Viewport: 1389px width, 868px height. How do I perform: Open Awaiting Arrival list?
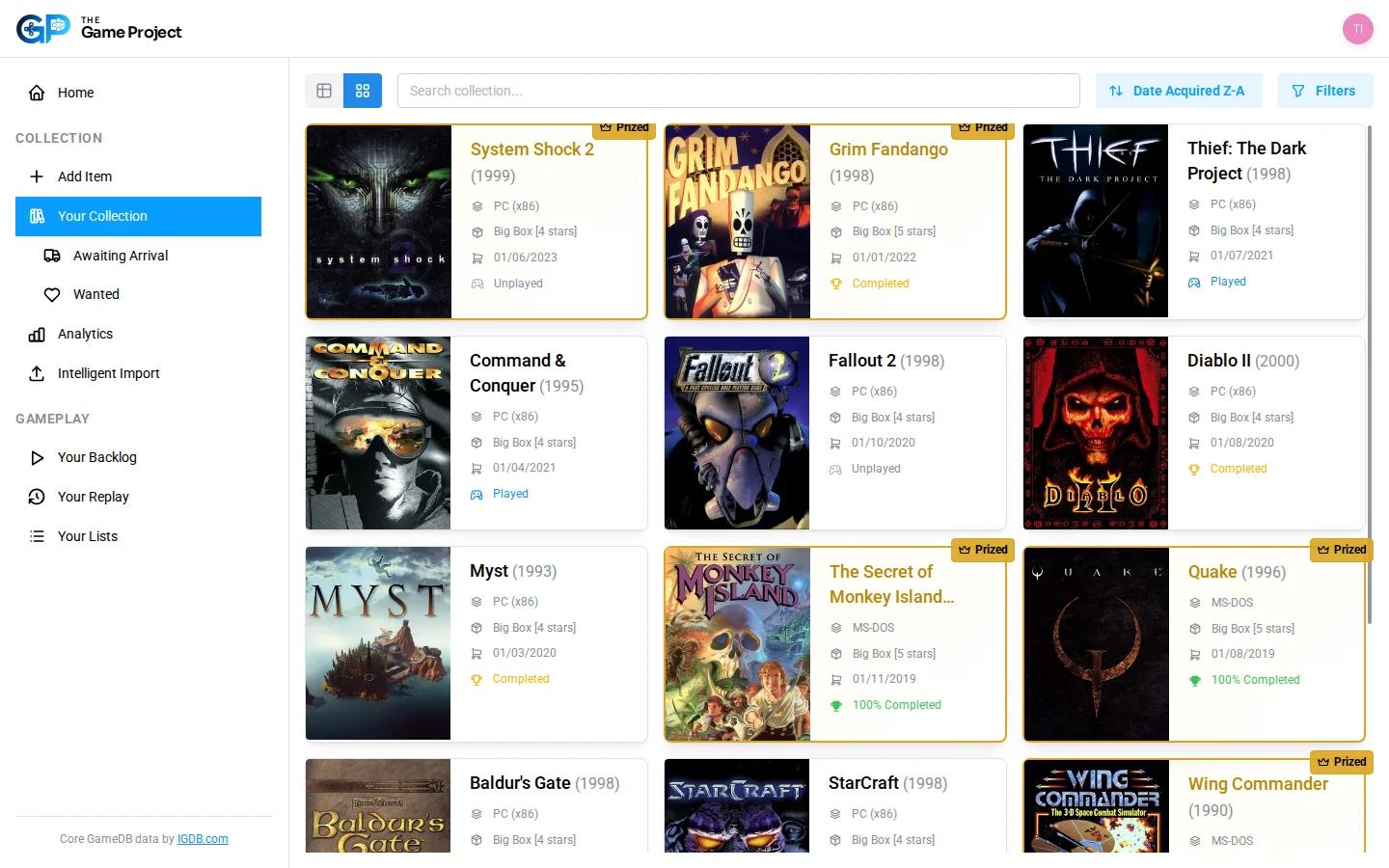(x=146, y=256)
